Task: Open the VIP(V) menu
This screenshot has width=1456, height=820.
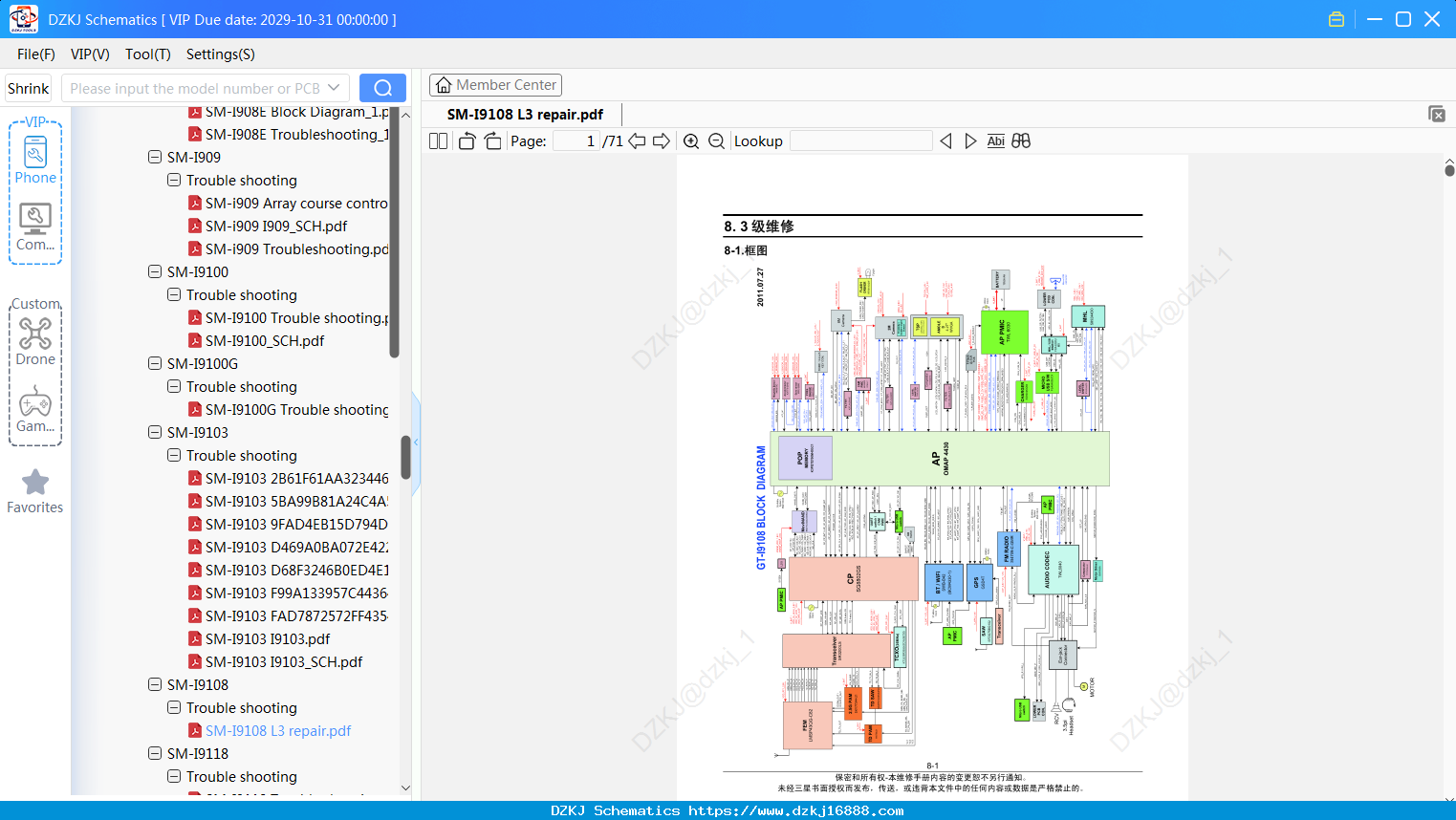Action: tap(90, 54)
